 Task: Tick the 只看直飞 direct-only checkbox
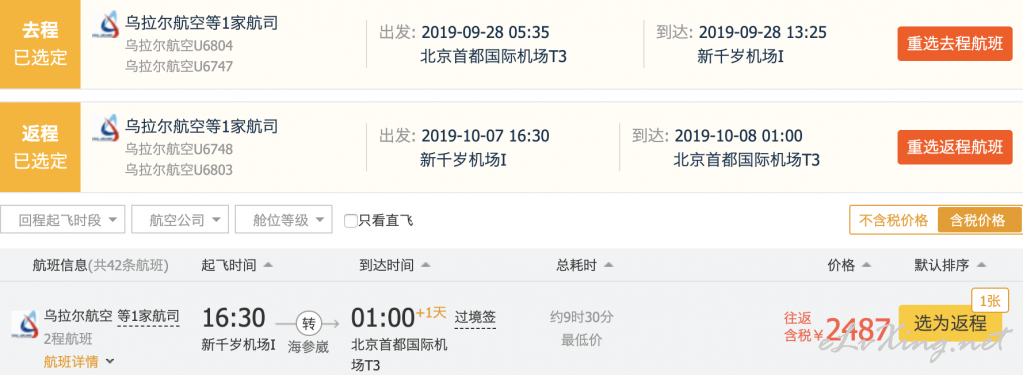pyautogui.click(x=351, y=220)
